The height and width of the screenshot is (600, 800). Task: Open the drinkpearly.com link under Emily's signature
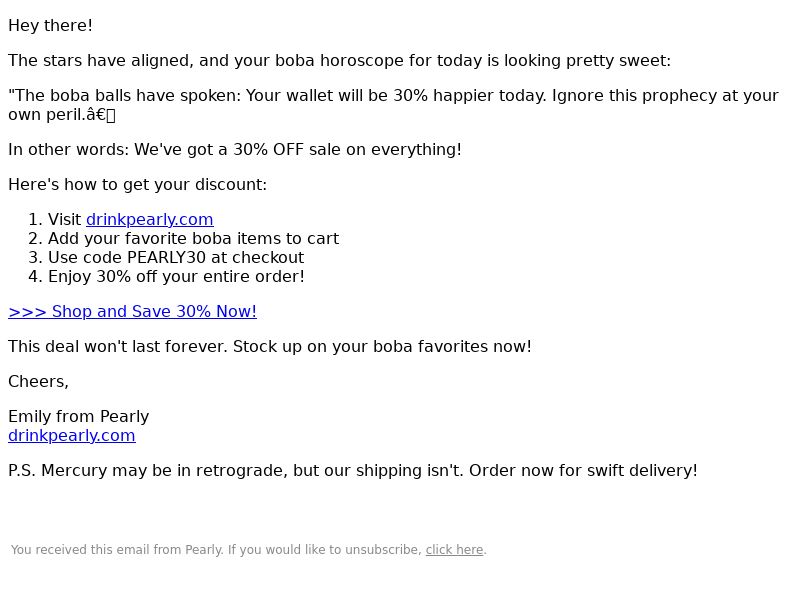coord(72,435)
